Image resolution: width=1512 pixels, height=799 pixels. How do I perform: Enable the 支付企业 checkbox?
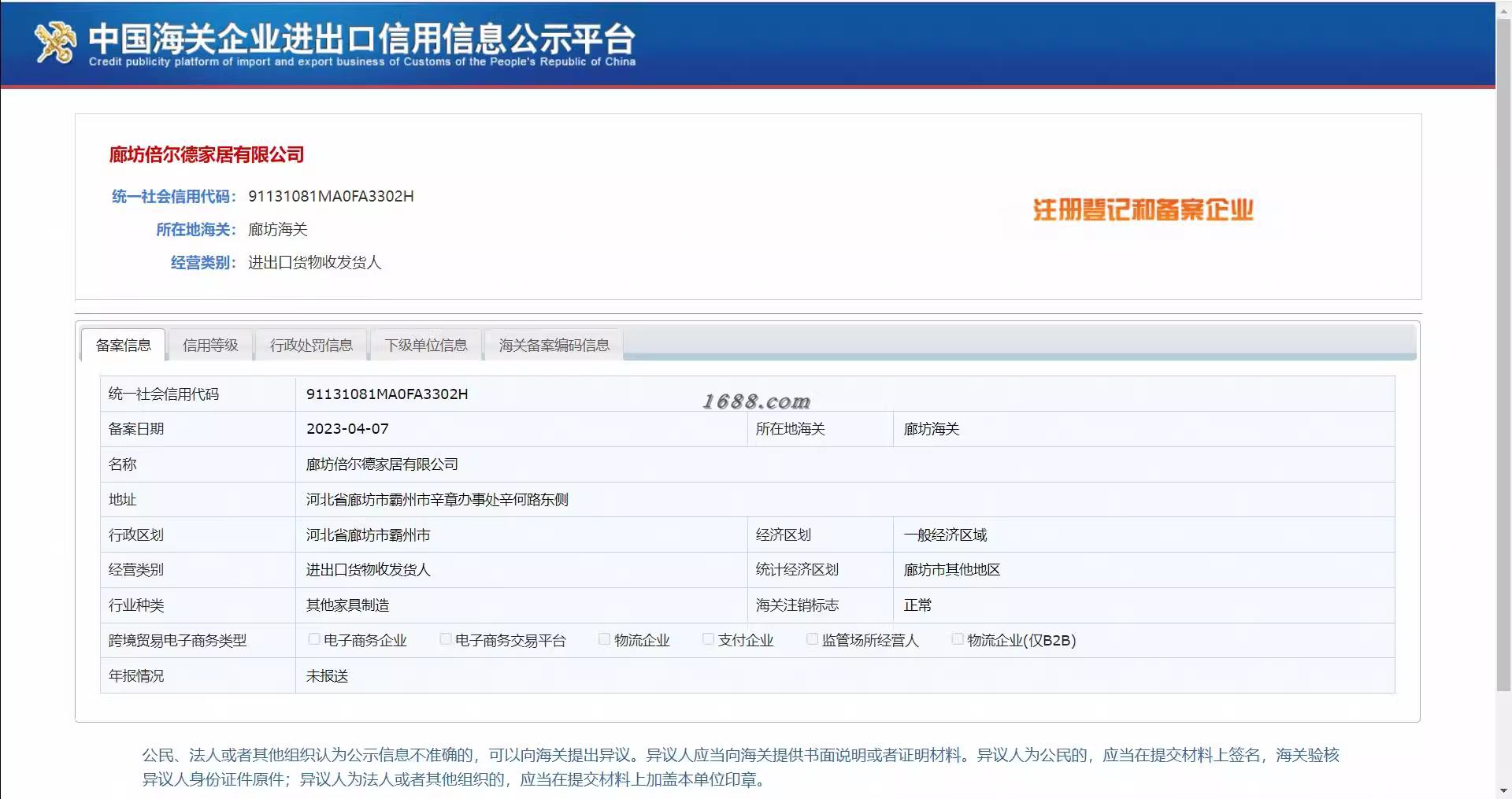coord(708,639)
